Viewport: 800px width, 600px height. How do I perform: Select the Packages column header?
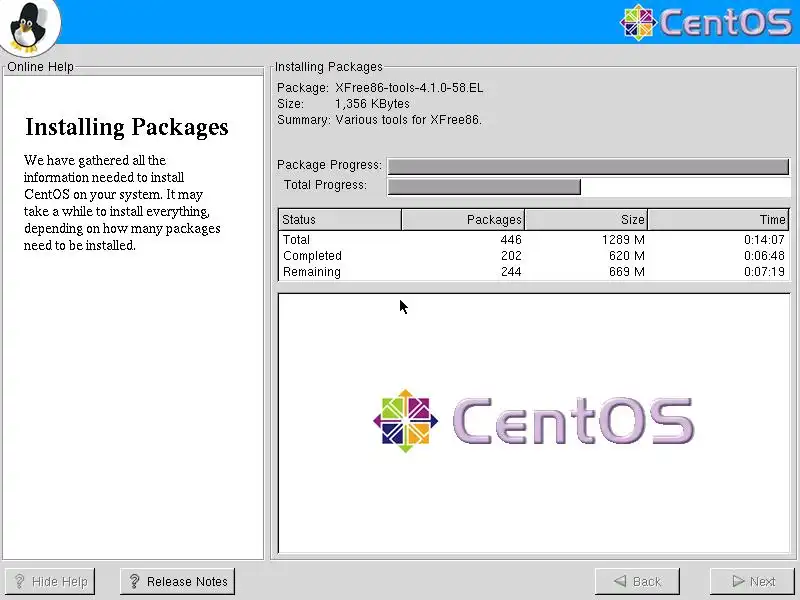[463, 219]
